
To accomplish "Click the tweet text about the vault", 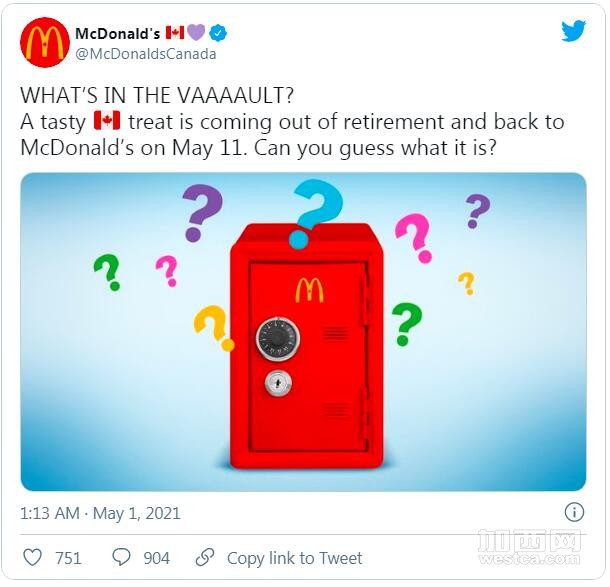I will 292,121.
